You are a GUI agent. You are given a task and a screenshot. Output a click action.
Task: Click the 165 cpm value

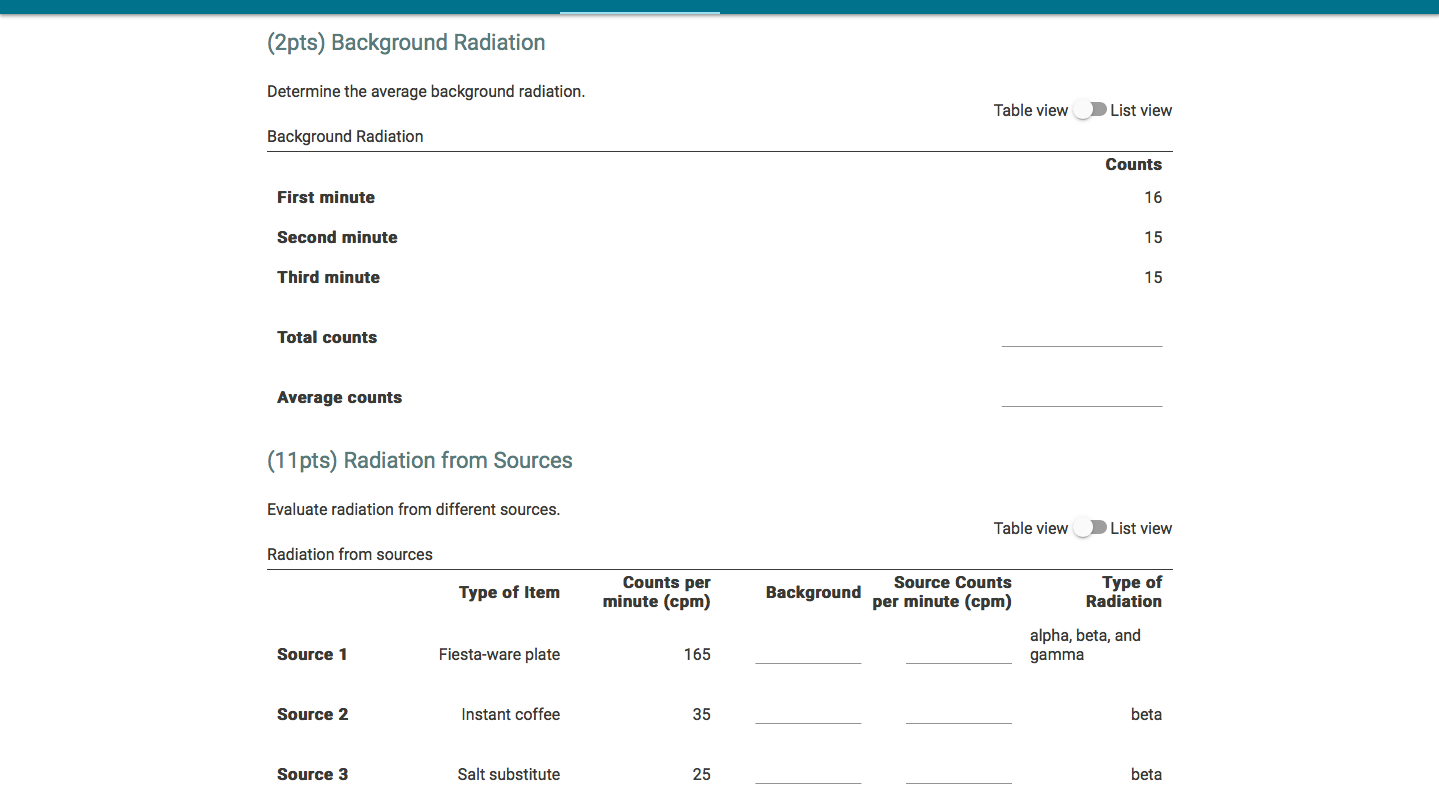click(x=697, y=654)
